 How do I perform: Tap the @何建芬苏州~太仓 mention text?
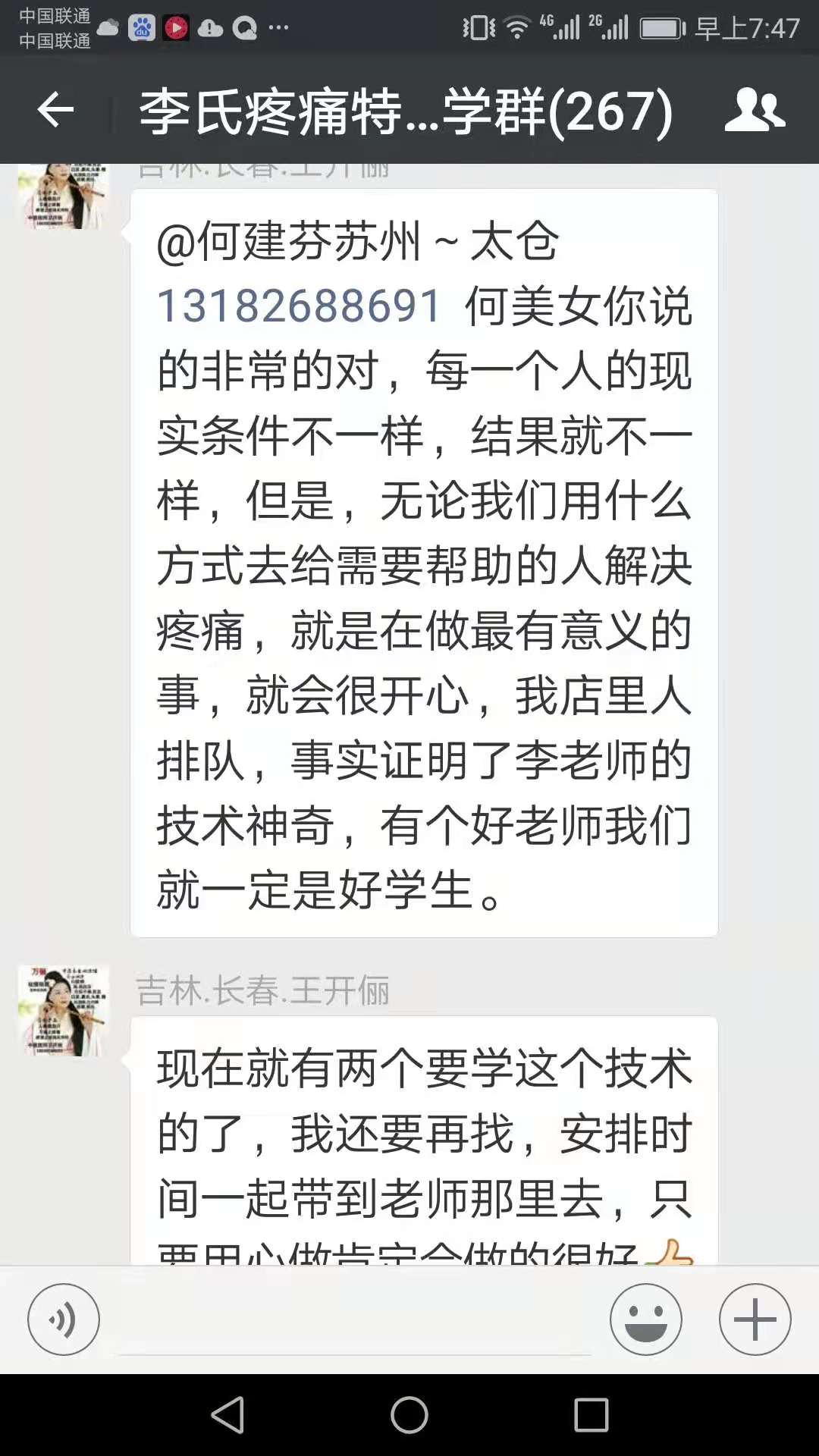click(x=358, y=243)
